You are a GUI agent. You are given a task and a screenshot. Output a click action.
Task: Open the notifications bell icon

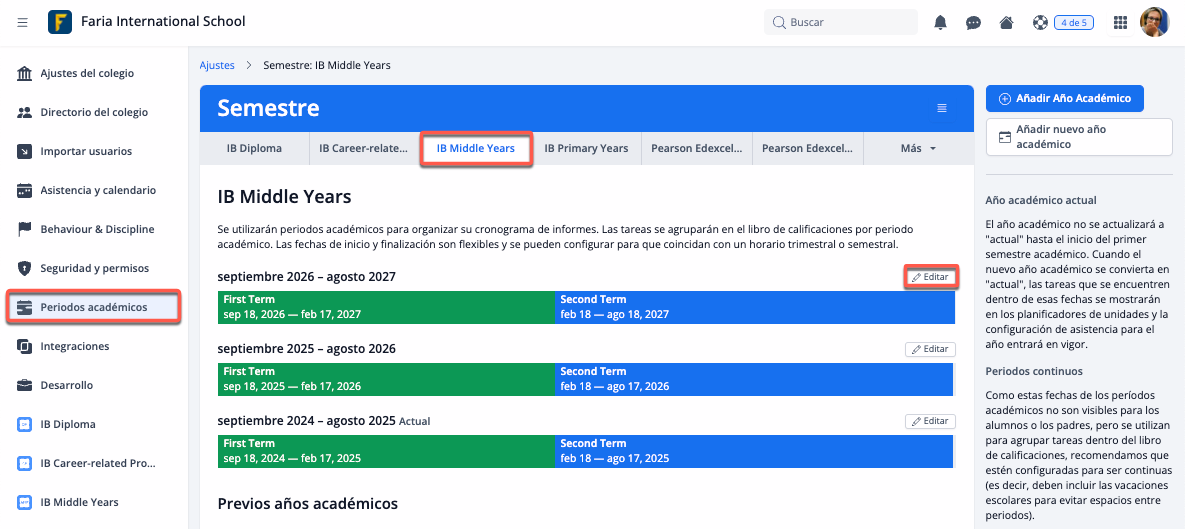tap(940, 22)
